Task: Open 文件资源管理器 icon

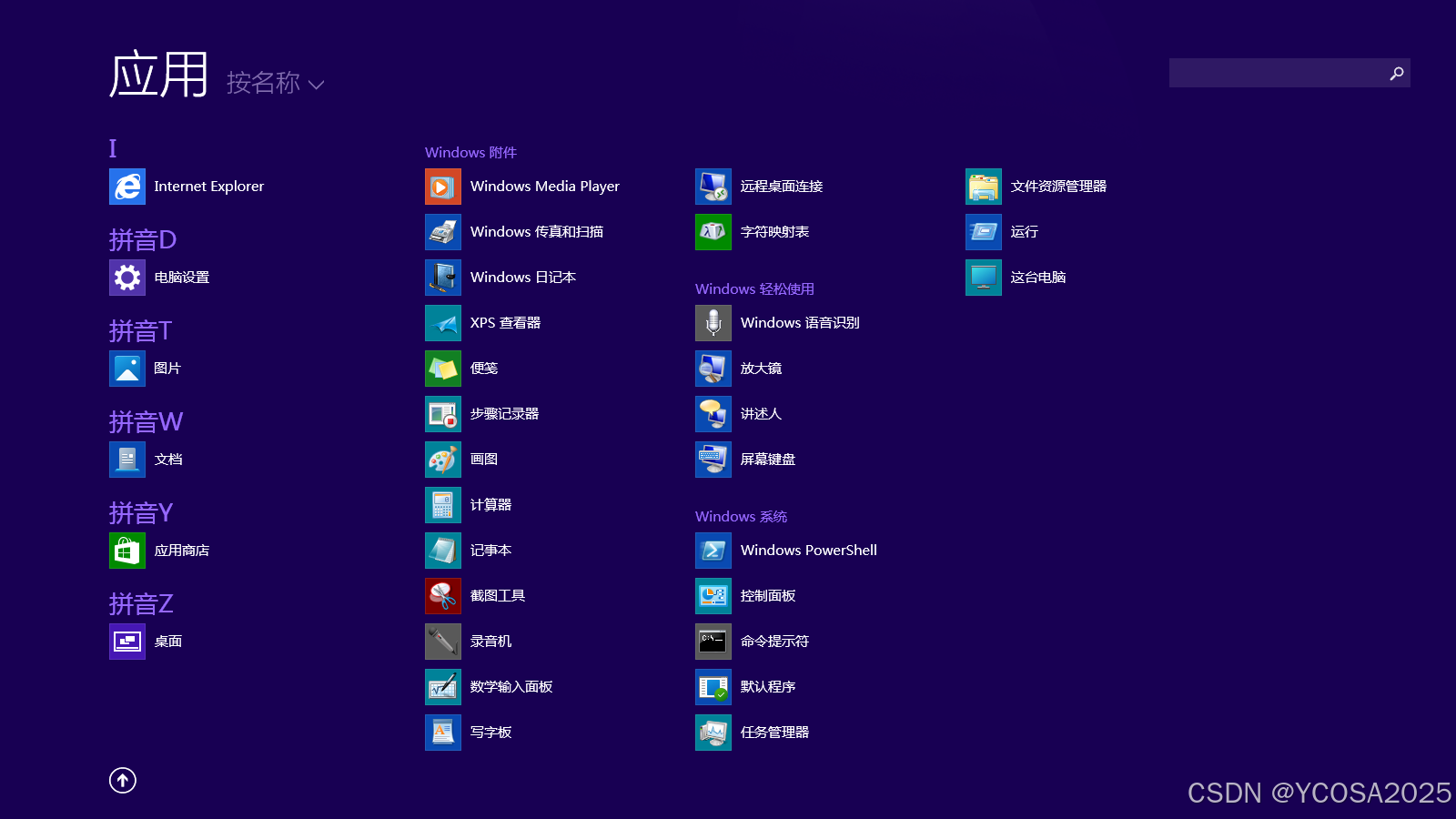Action: pyautogui.click(x=984, y=187)
